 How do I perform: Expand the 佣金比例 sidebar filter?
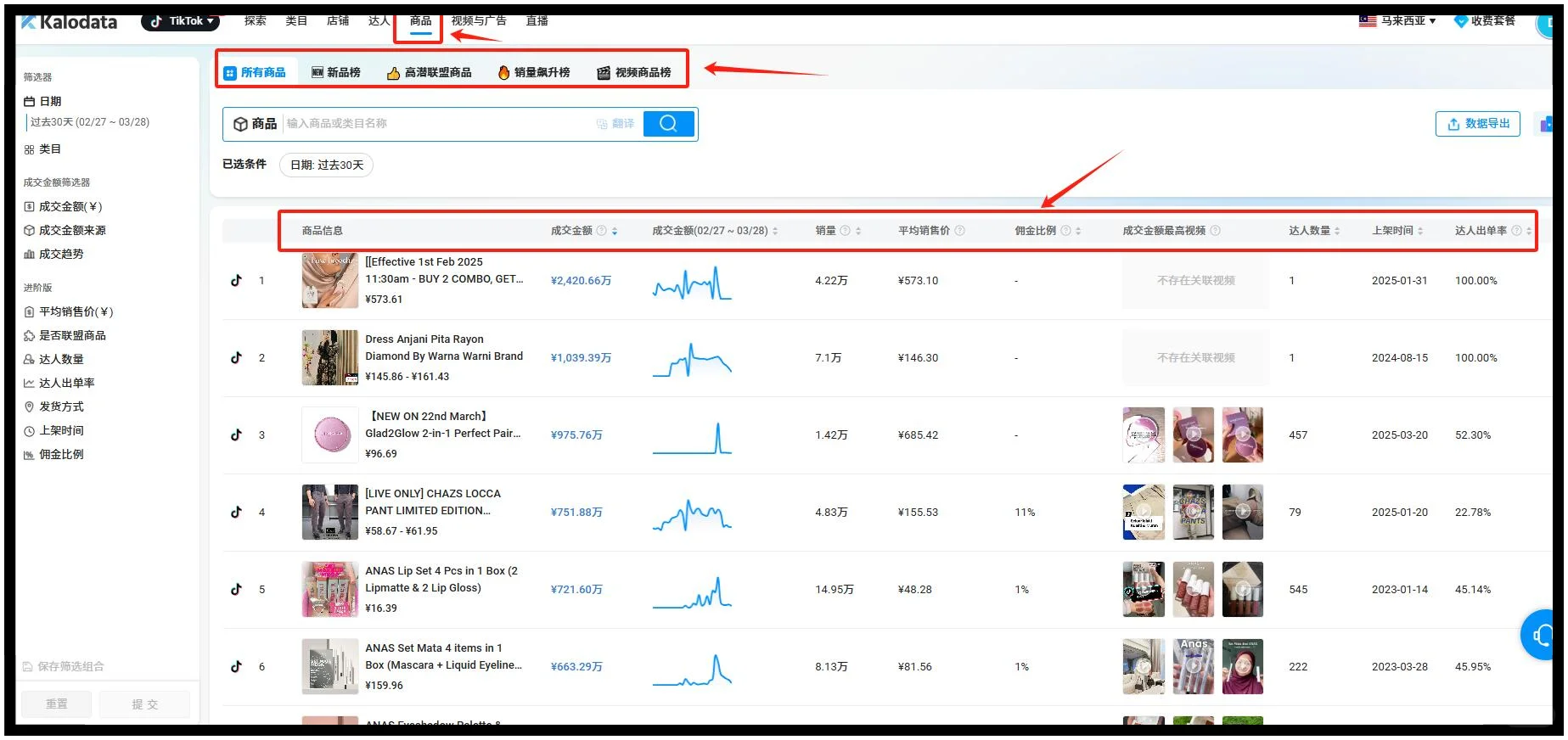54,455
